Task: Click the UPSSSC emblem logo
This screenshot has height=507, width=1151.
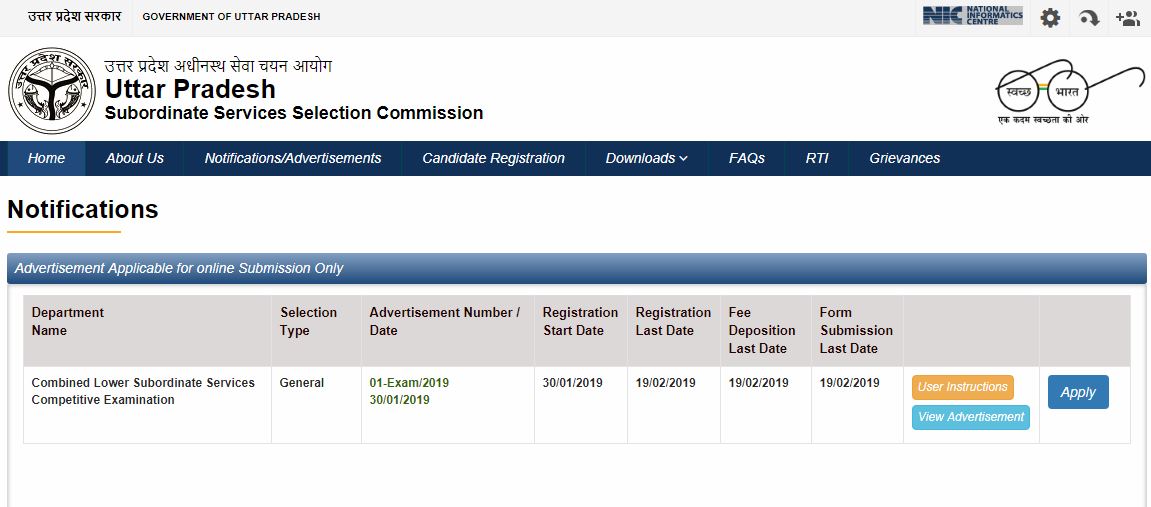Action: click(50, 97)
